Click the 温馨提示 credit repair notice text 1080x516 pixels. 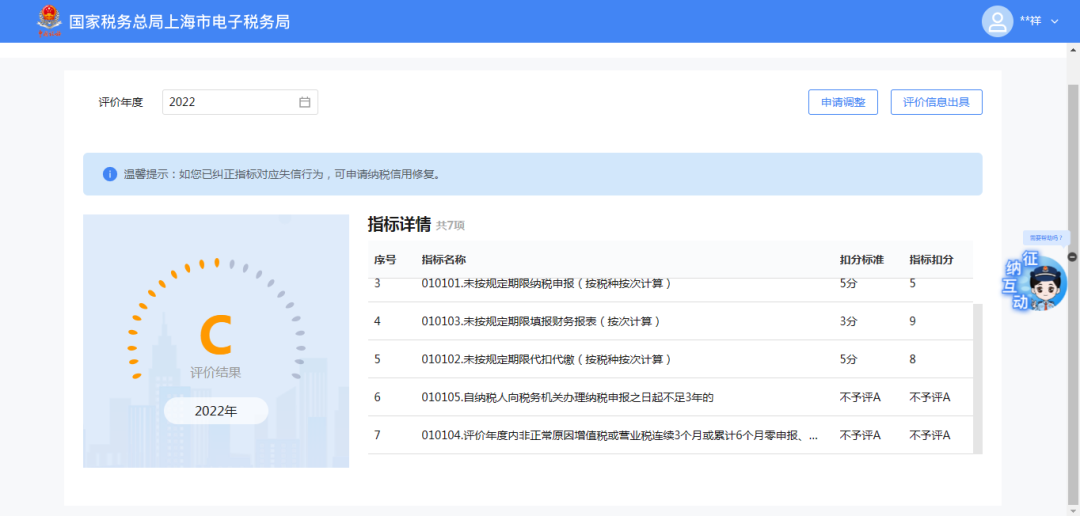tap(282, 174)
